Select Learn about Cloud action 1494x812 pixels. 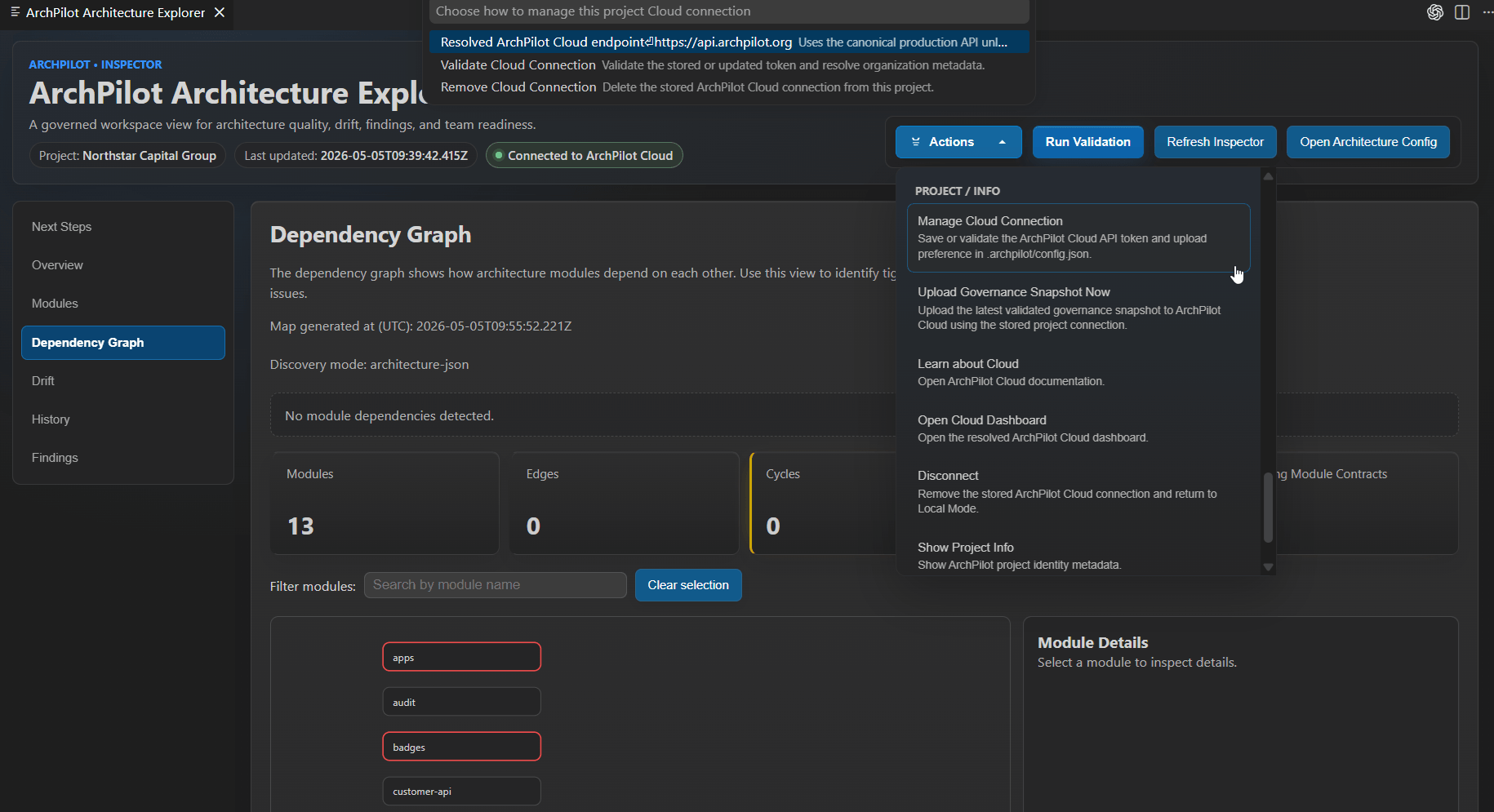pos(1078,372)
